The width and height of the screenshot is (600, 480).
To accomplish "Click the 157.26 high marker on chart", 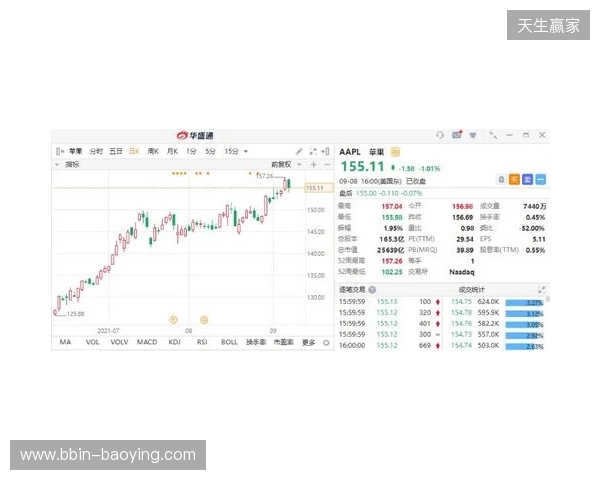I will coord(266,176).
